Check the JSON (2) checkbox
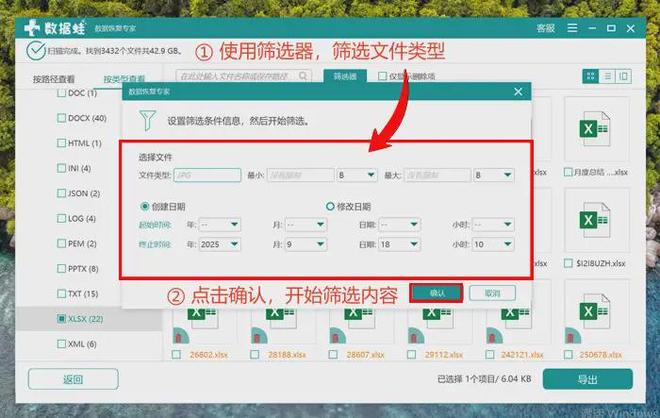660x418 pixels. [x=61, y=193]
